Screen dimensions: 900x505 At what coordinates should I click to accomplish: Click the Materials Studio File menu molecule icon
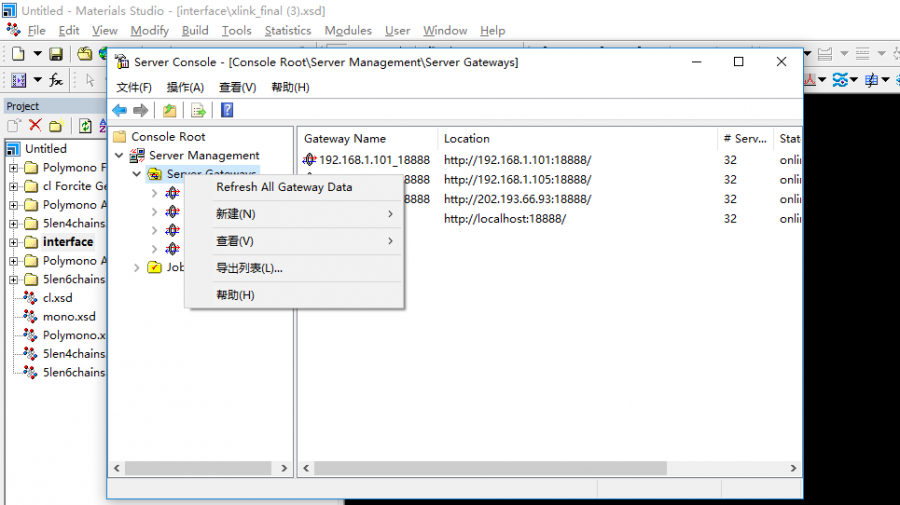click(13, 29)
